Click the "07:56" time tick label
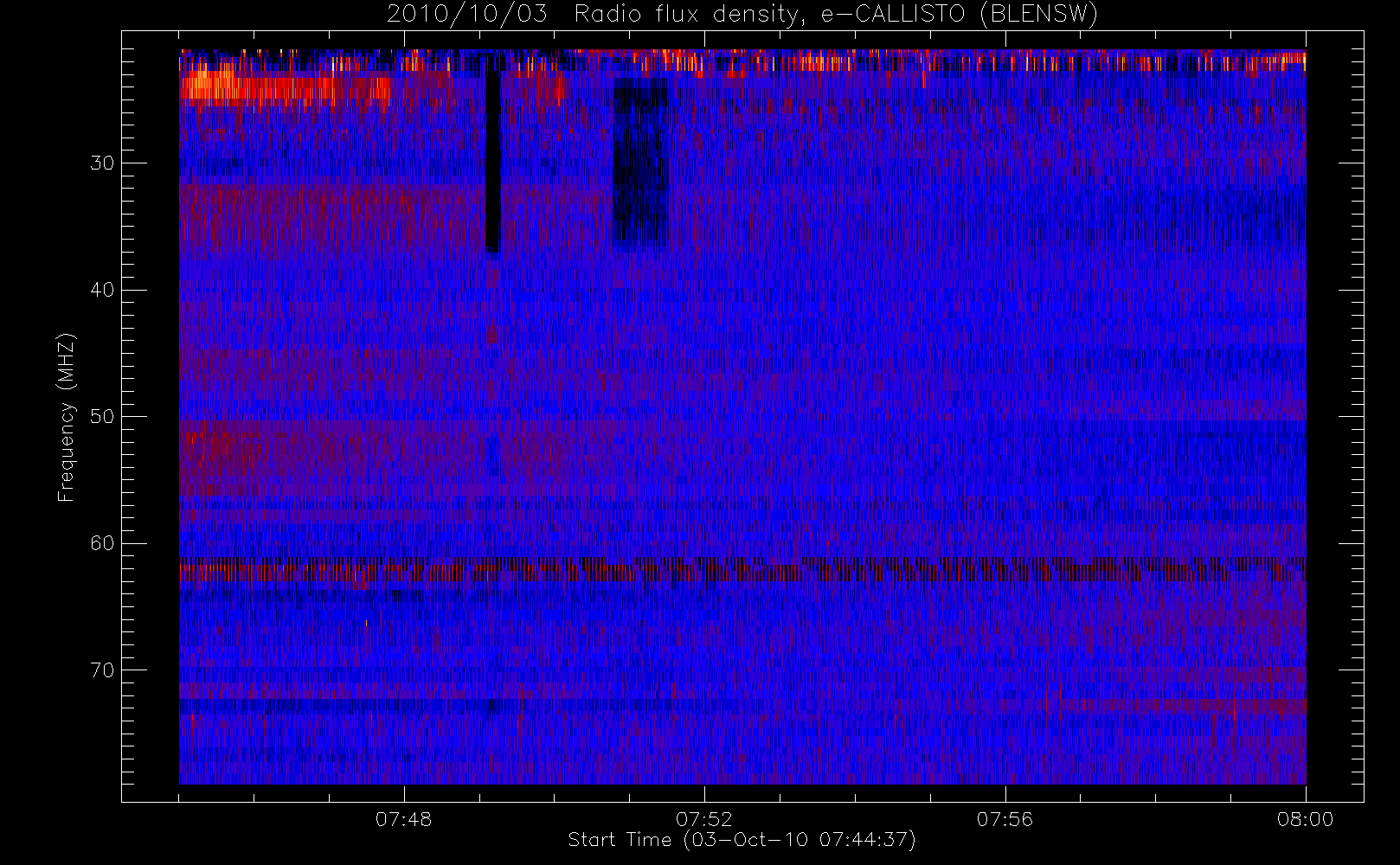Screen dimensions: 1400x865 point(1005,819)
